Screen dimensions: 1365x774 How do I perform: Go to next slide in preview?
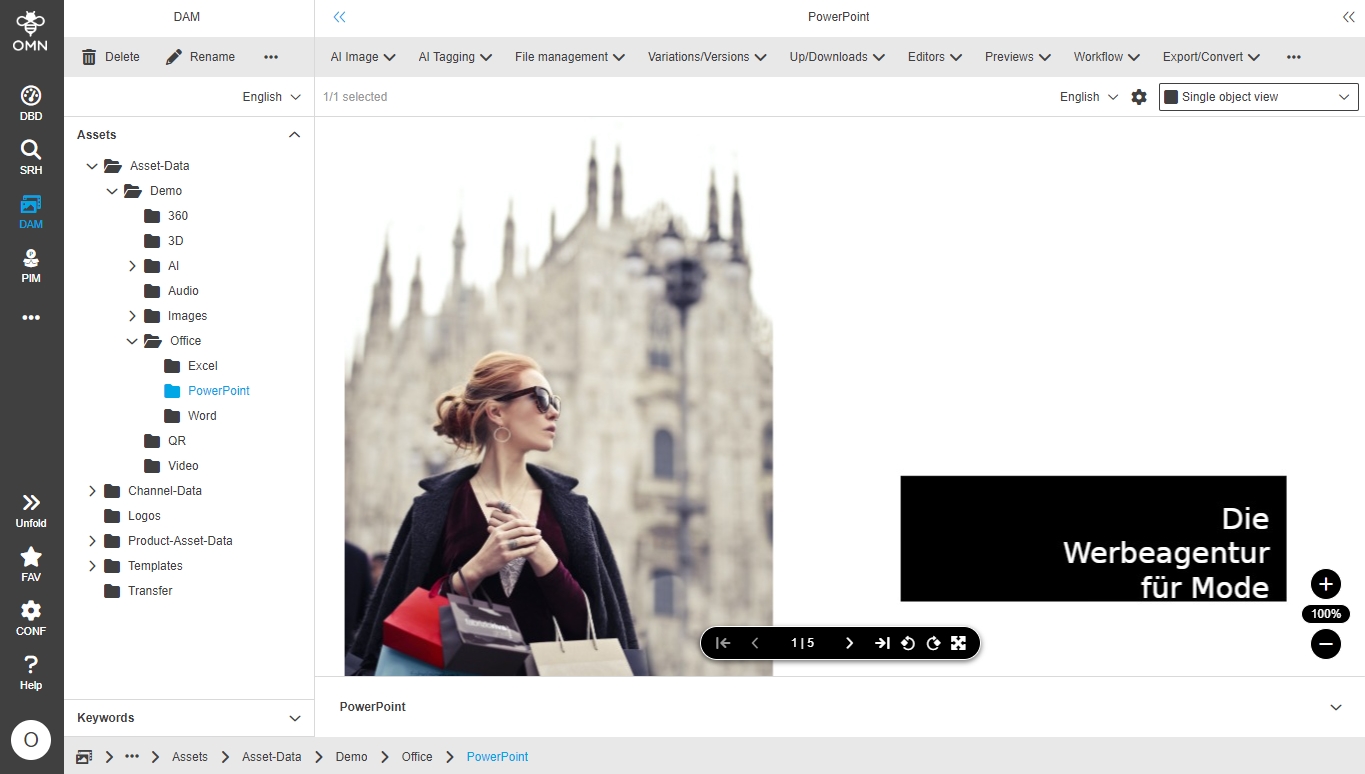tap(849, 643)
